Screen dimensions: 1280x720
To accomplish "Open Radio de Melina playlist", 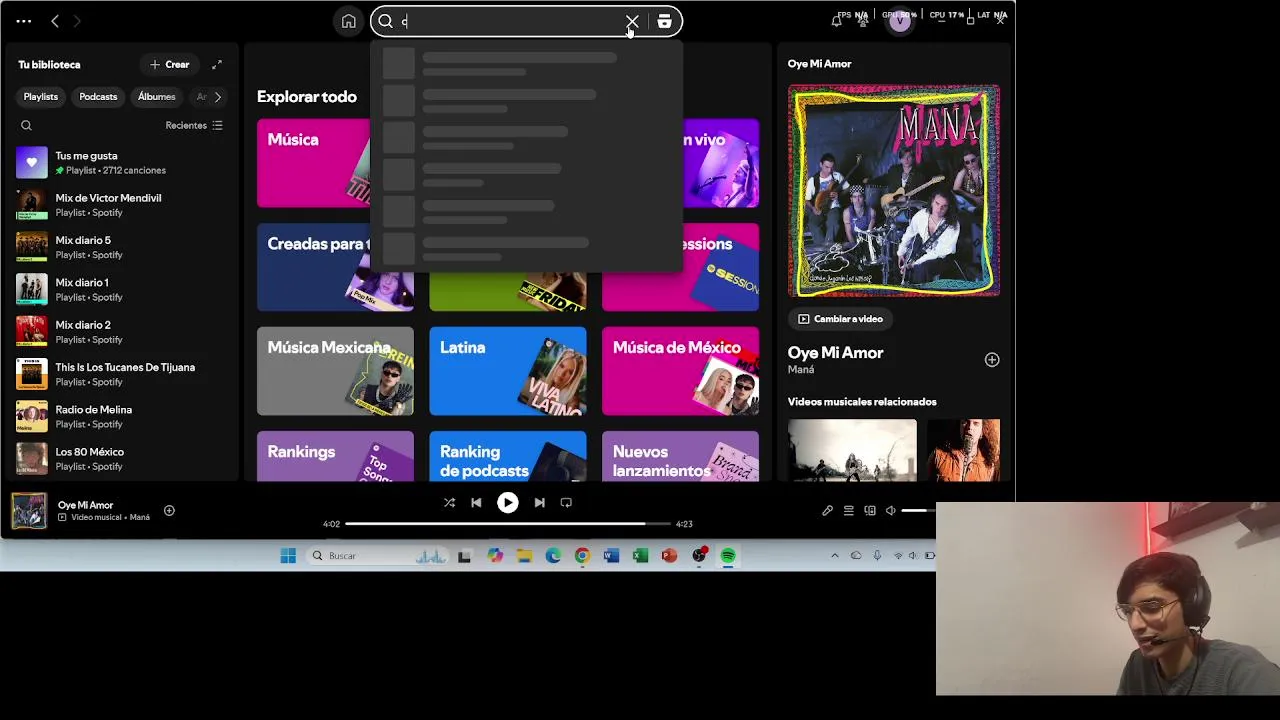I will (x=120, y=416).
